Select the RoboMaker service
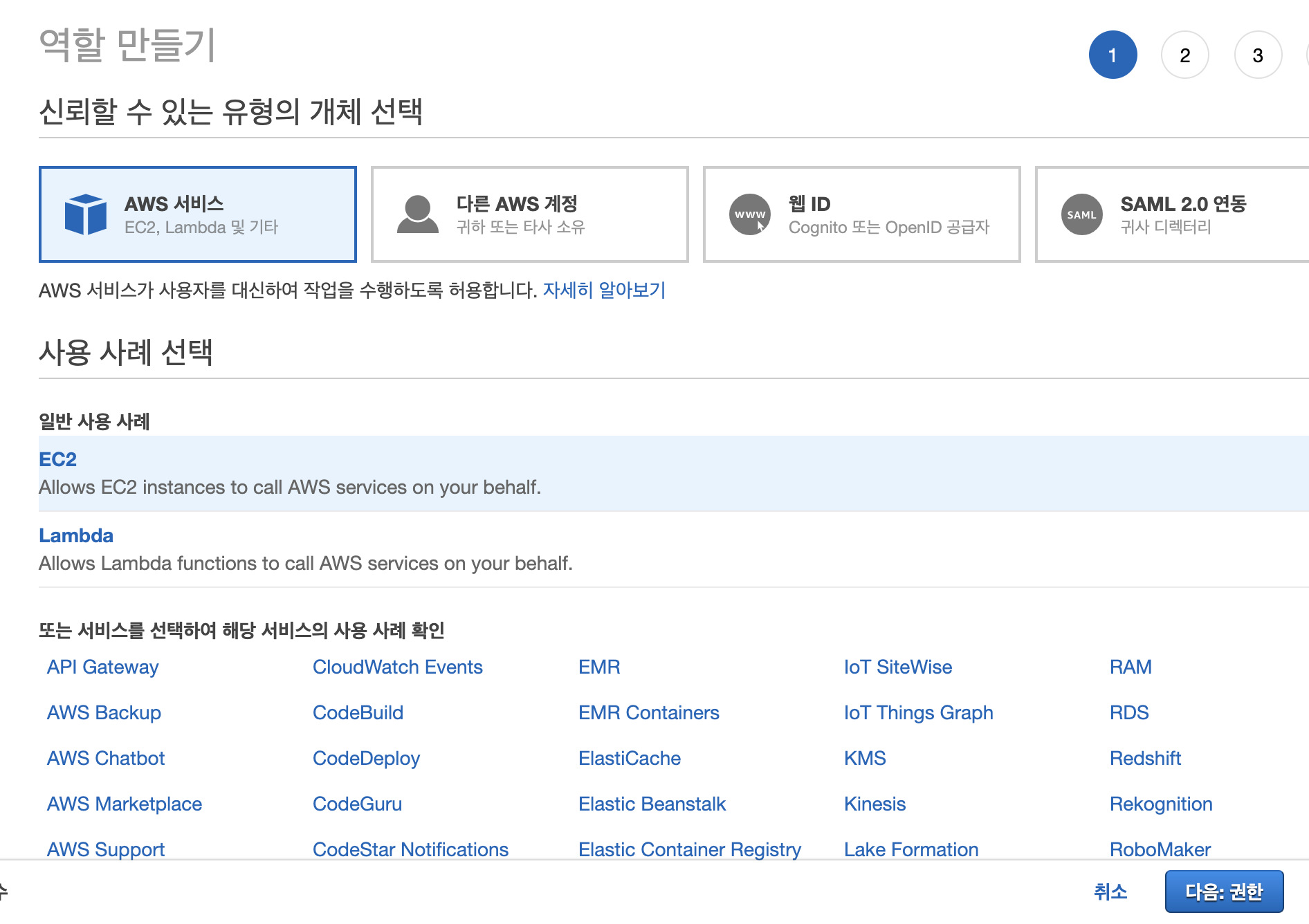 point(1160,849)
